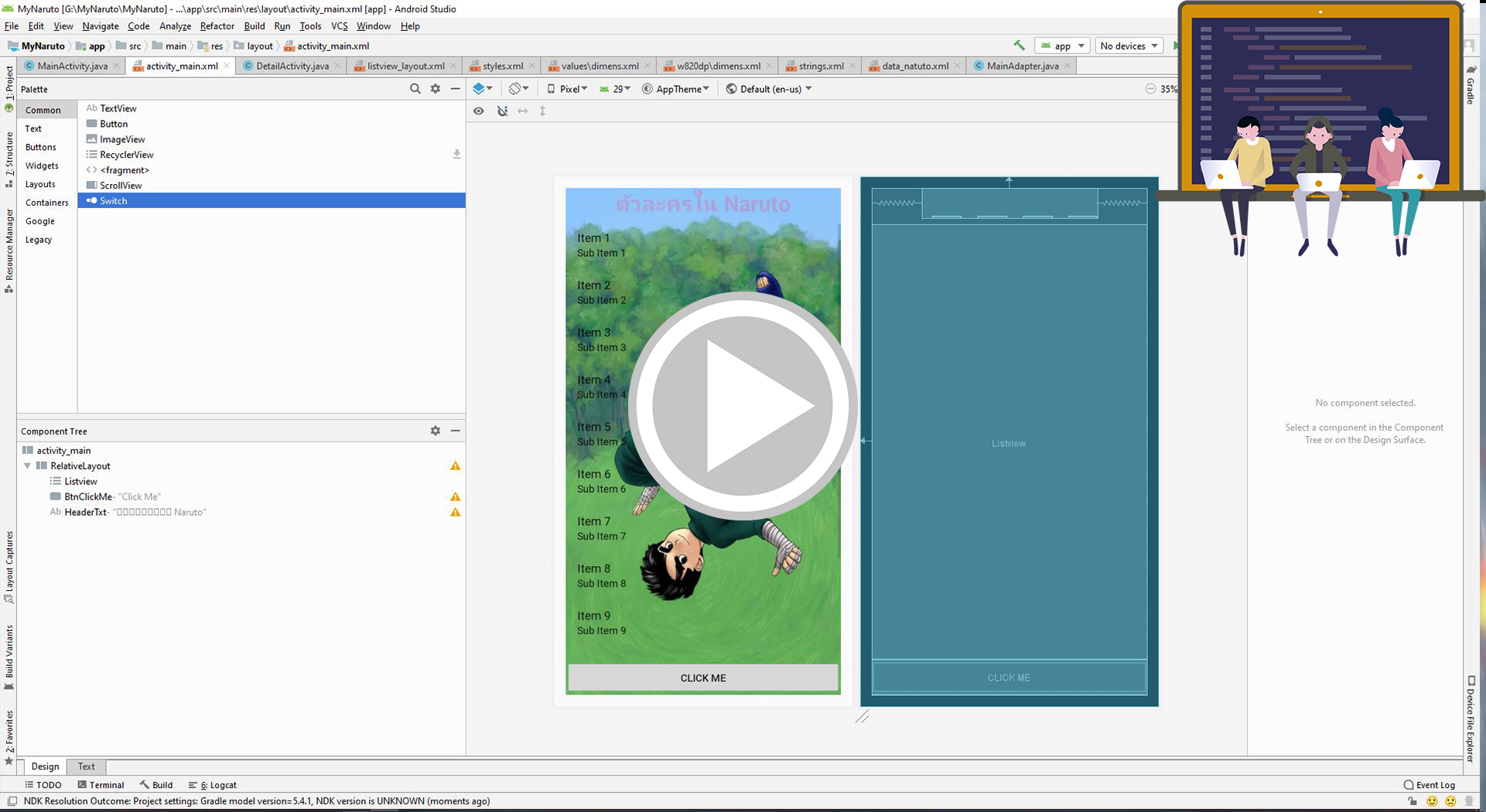Collapse the RelativeLayout tree node
This screenshot has height=812, width=1486.
pyautogui.click(x=27, y=466)
